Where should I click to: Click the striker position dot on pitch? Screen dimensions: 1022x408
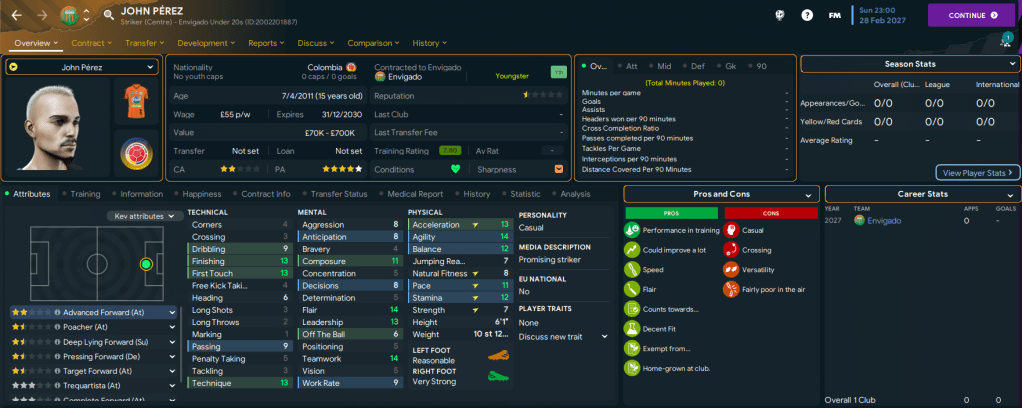coord(146,264)
